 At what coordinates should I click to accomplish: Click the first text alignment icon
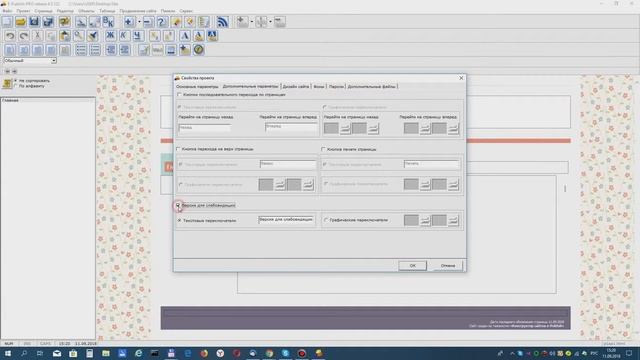point(10,50)
